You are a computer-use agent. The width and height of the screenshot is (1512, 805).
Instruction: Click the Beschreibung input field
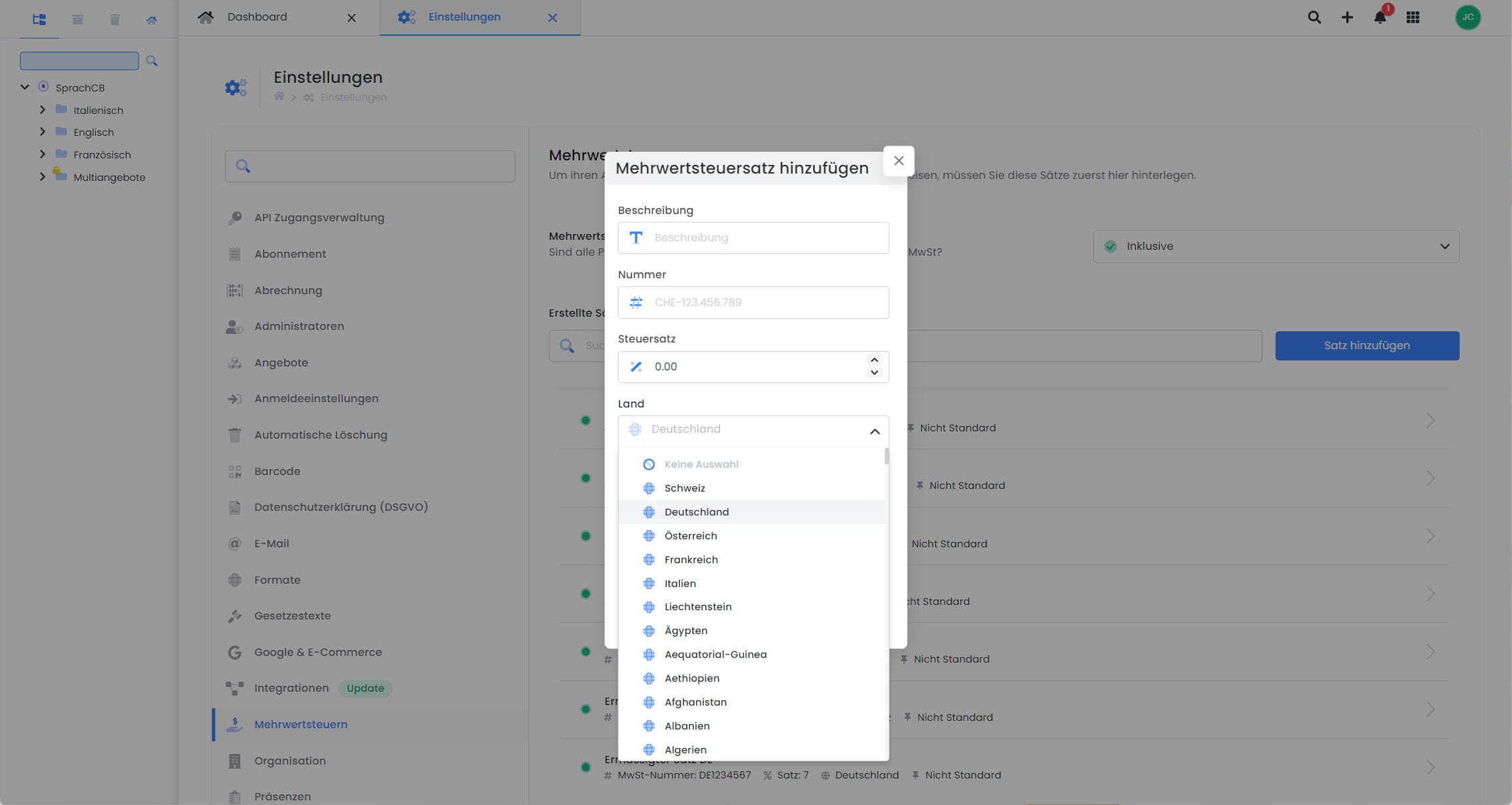pyautogui.click(x=753, y=238)
